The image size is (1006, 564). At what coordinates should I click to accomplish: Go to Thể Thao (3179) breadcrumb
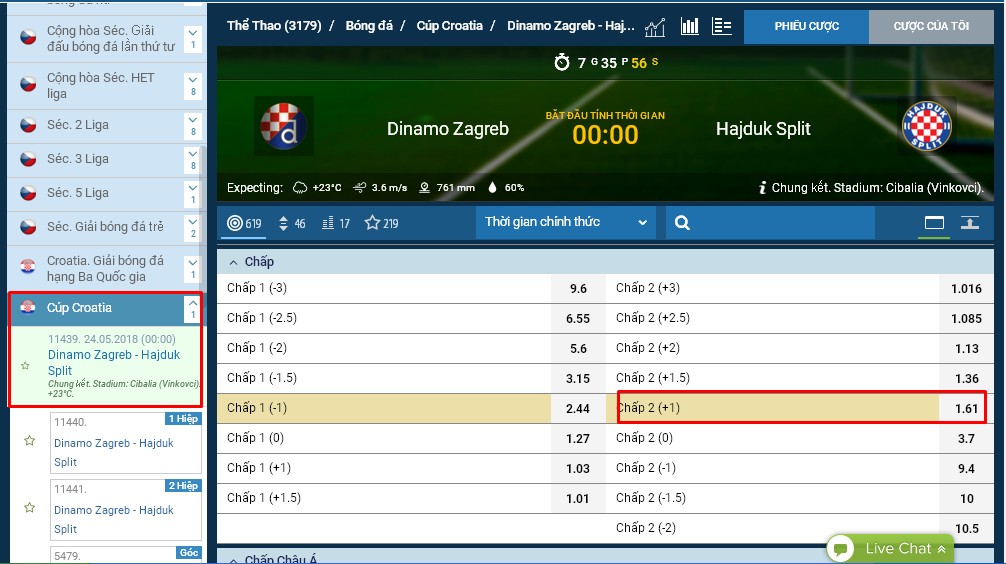pyautogui.click(x=274, y=26)
